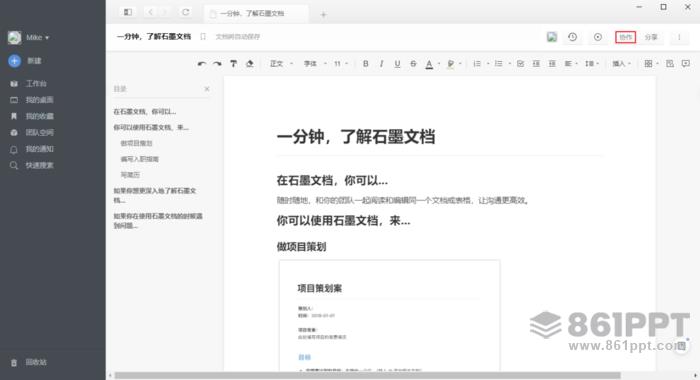Click the 协作 collaborate button

click(625, 37)
